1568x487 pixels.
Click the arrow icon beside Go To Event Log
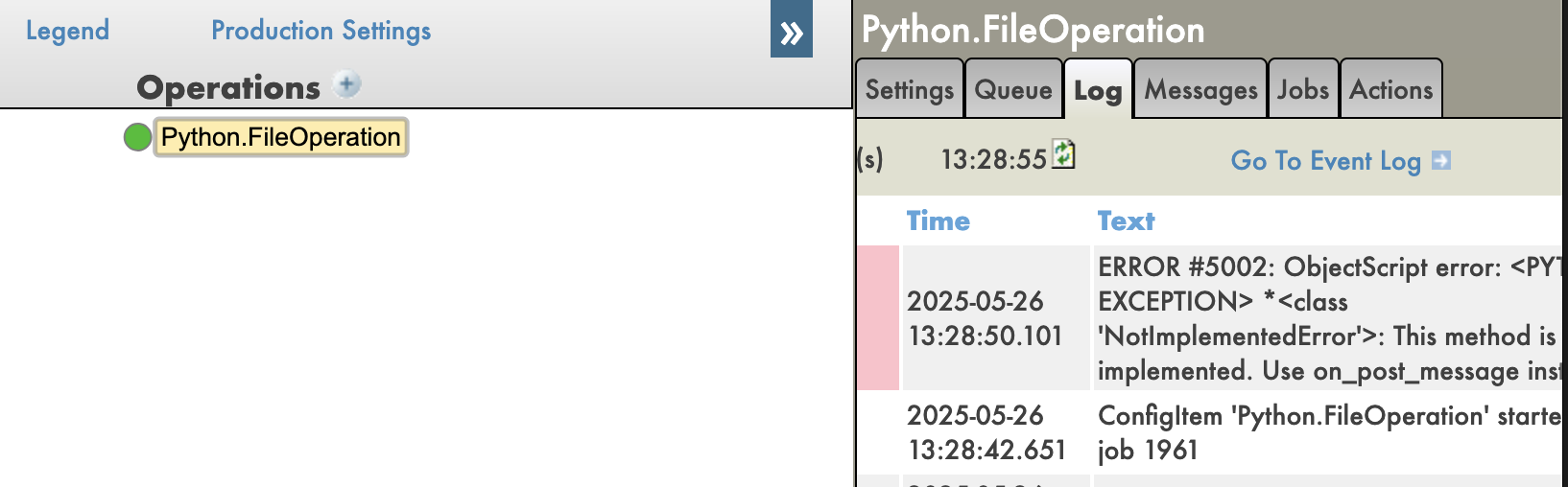[1440, 161]
